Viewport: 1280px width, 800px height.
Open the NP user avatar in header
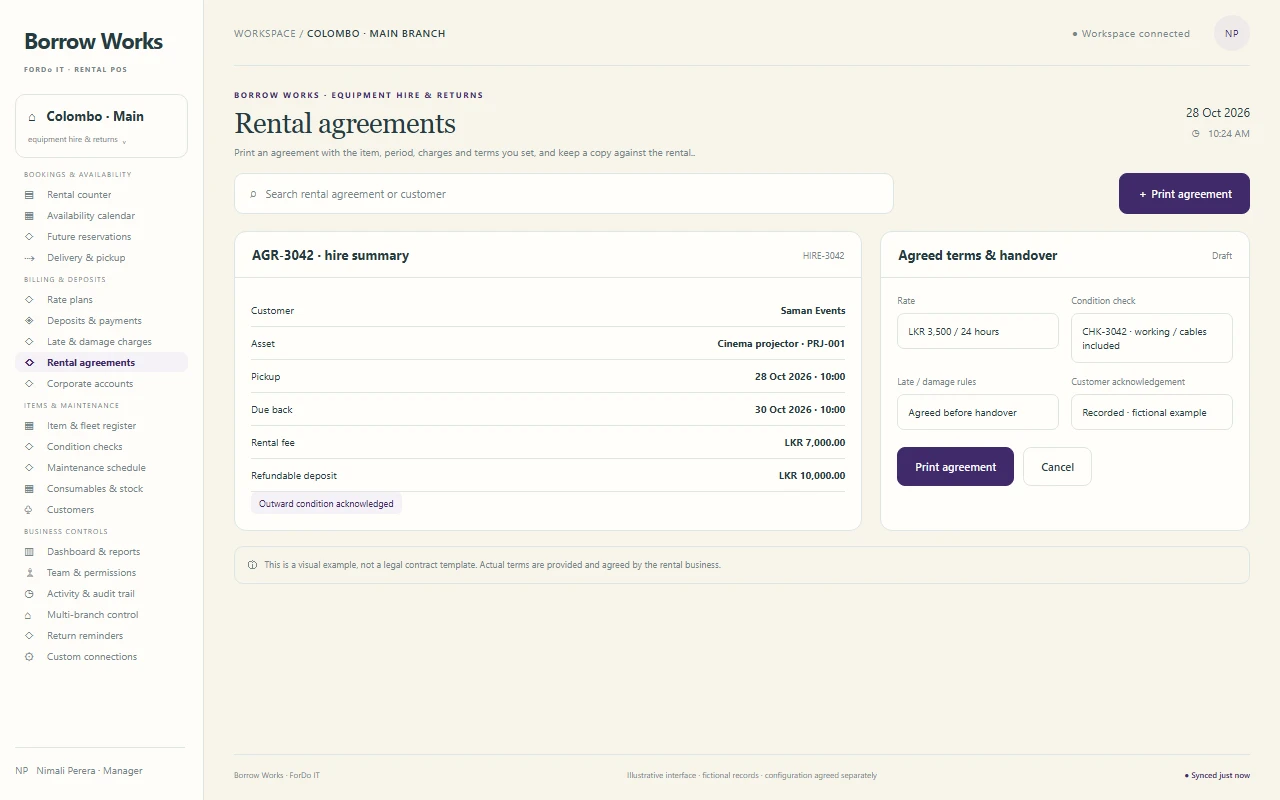[x=1232, y=33]
